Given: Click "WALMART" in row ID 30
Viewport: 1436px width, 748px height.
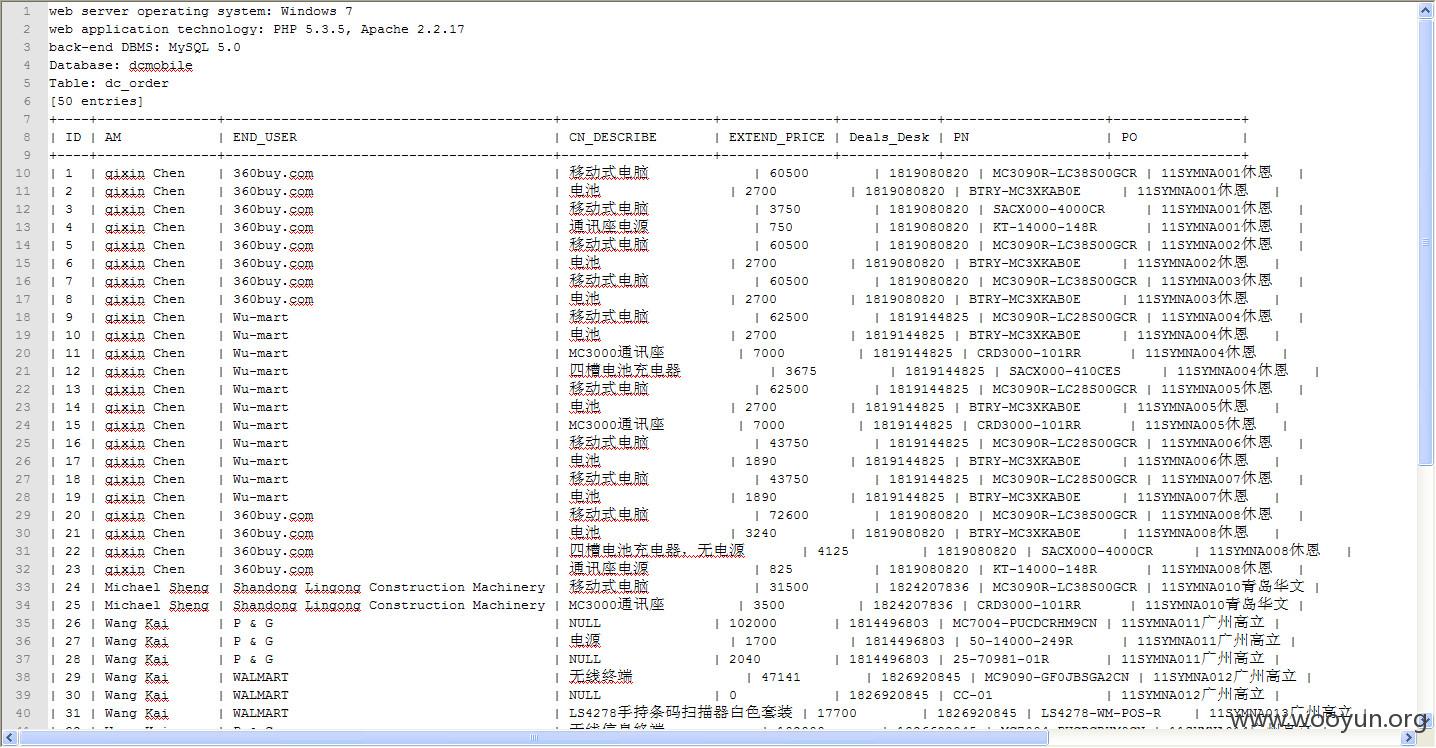Looking at the screenshot, I should click(261, 696).
